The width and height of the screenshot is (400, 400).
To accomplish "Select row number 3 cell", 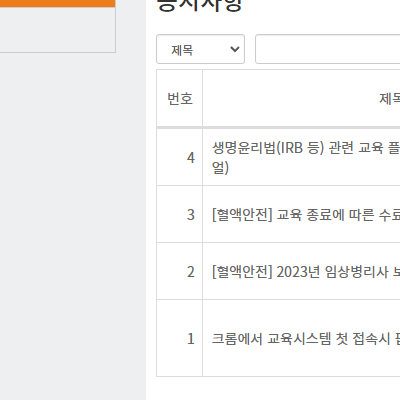I will tap(180, 214).
